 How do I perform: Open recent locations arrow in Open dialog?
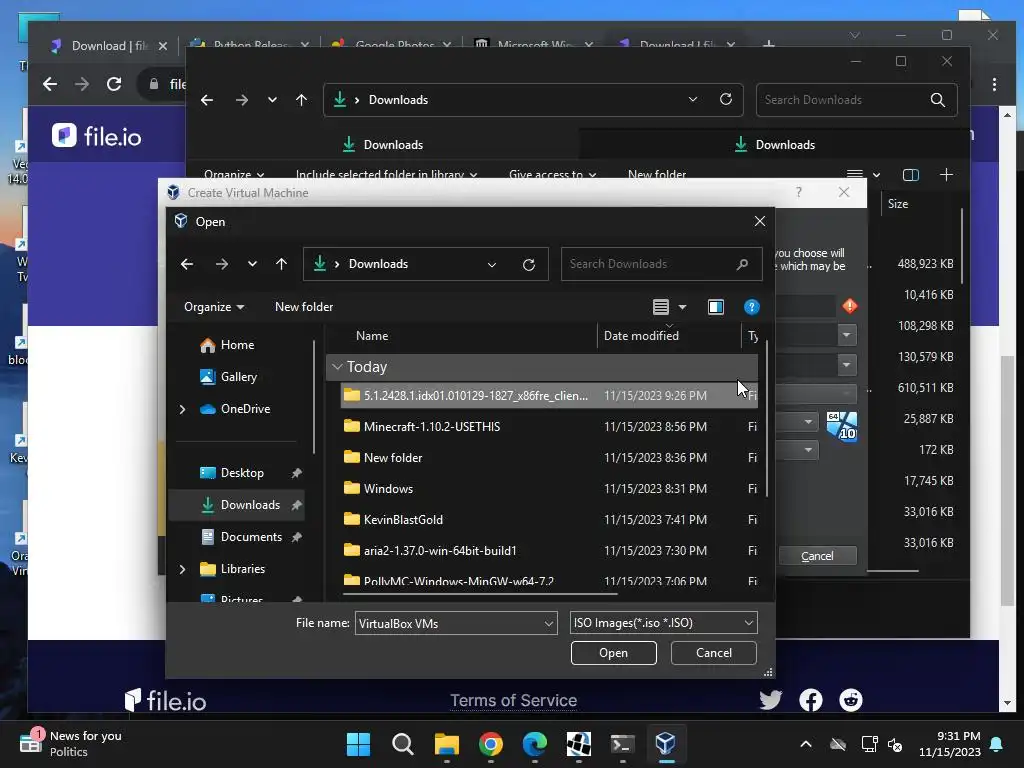tap(252, 264)
